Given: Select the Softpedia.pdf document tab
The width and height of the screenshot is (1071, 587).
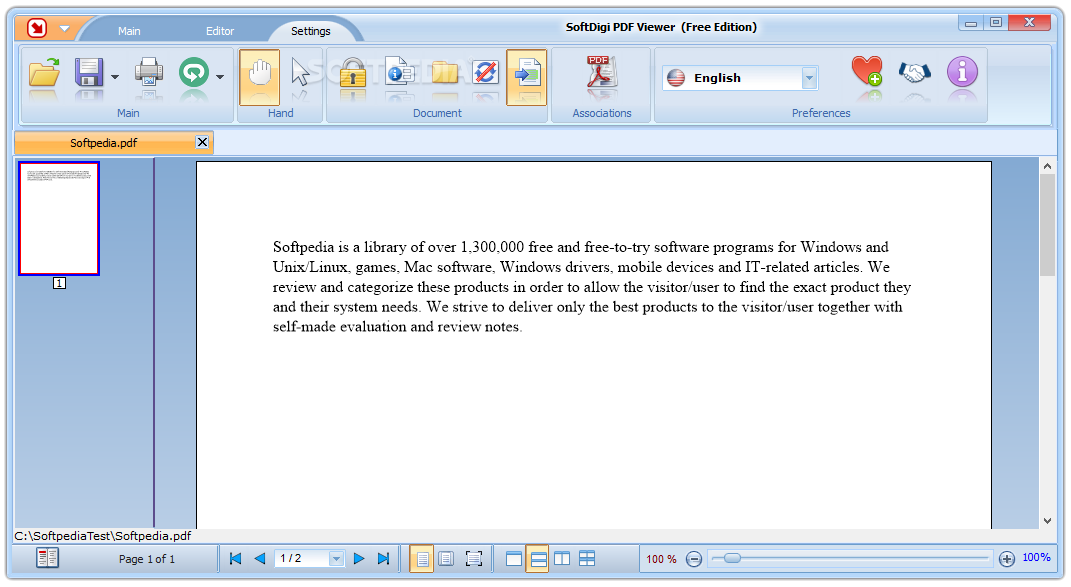Looking at the screenshot, I should click(104, 143).
